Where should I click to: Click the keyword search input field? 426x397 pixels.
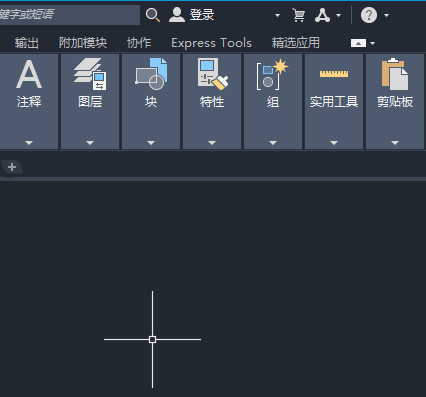click(x=70, y=15)
